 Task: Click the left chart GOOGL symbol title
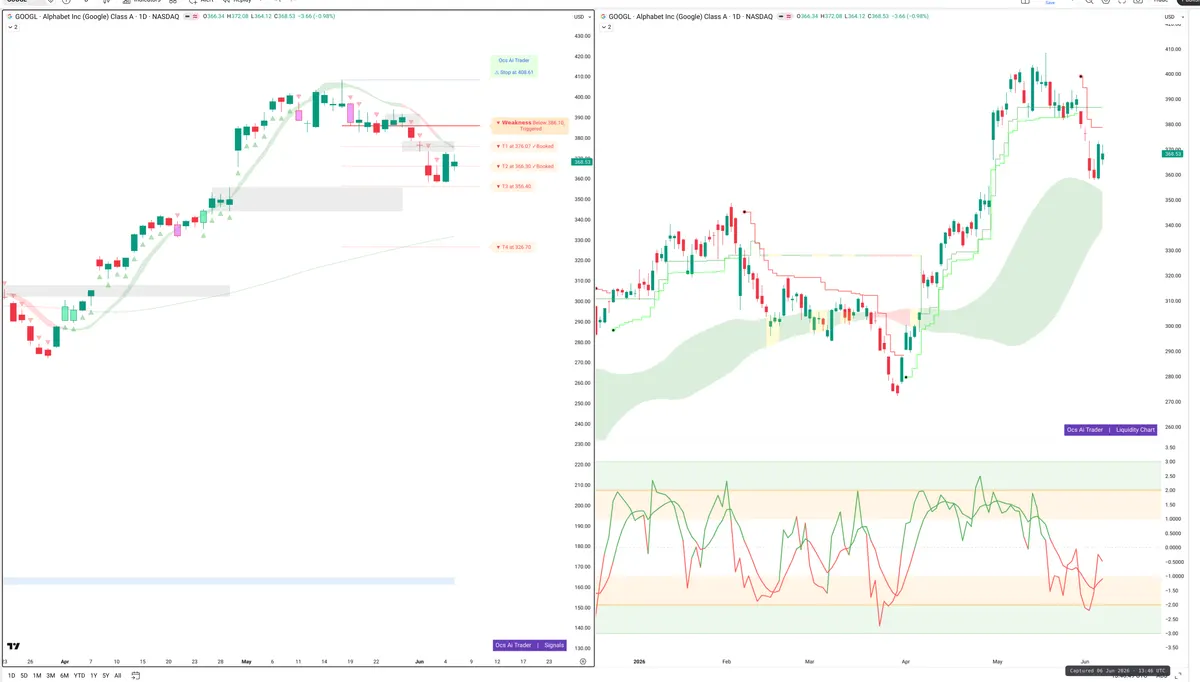pyautogui.click(x=97, y=17)
